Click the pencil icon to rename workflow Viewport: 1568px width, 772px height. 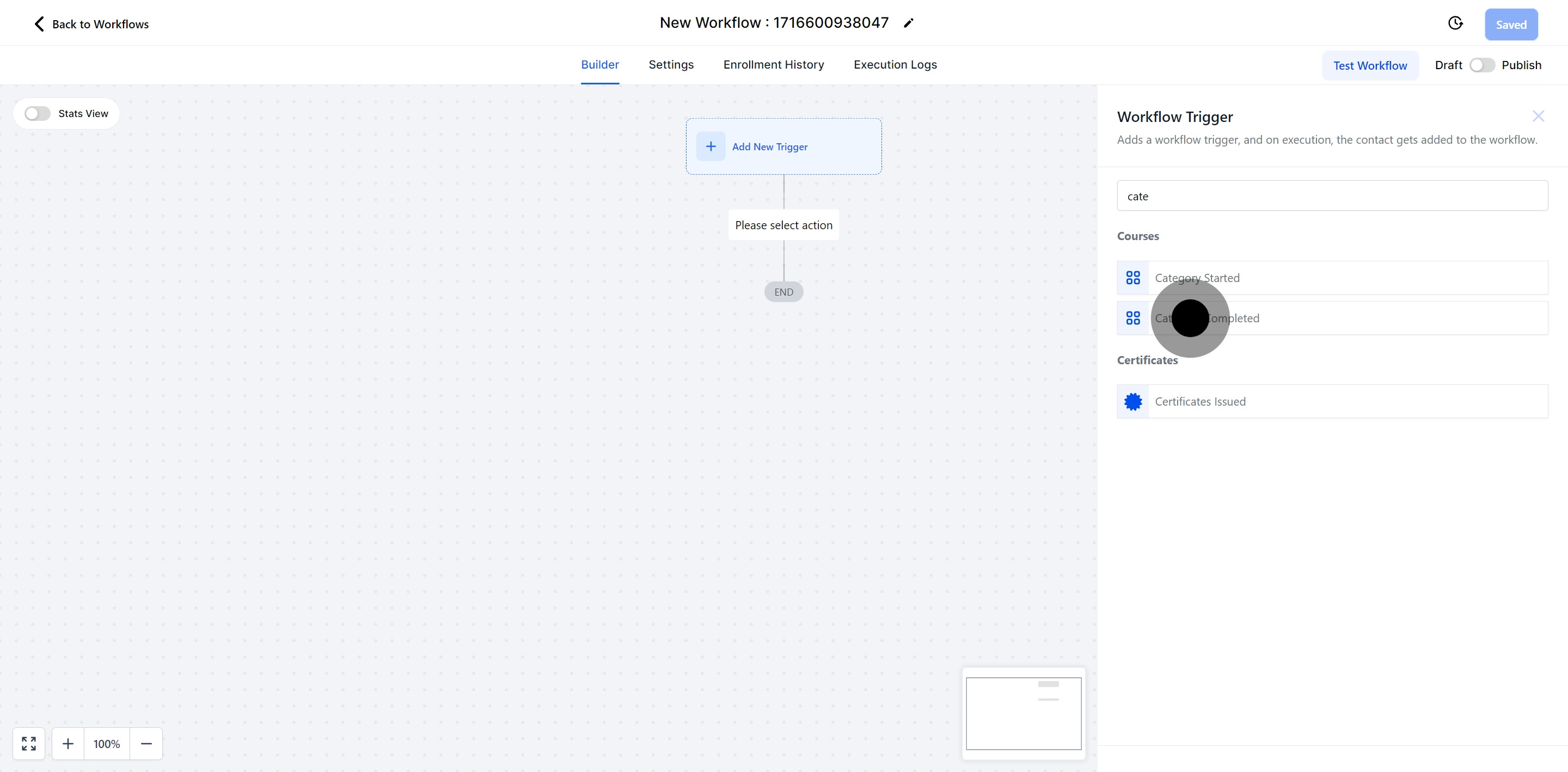tap(908, 23)
